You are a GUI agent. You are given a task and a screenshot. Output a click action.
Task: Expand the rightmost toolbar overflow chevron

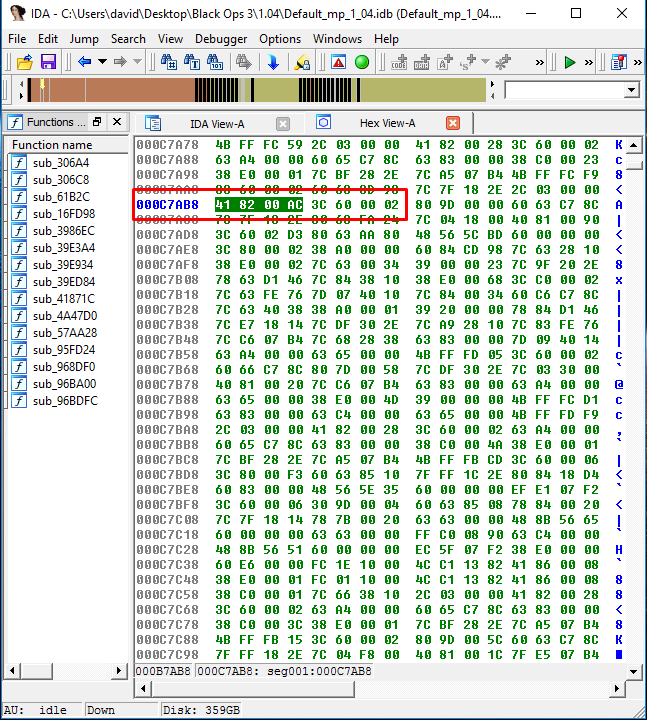(x=638, y=62)
